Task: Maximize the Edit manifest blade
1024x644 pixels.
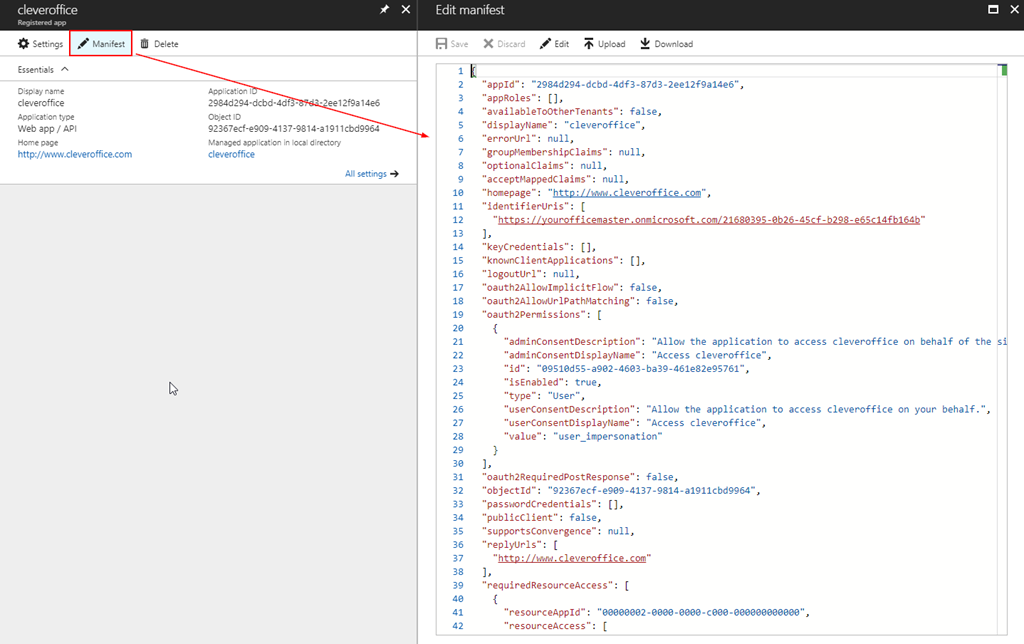Action: tap(993, 9)
